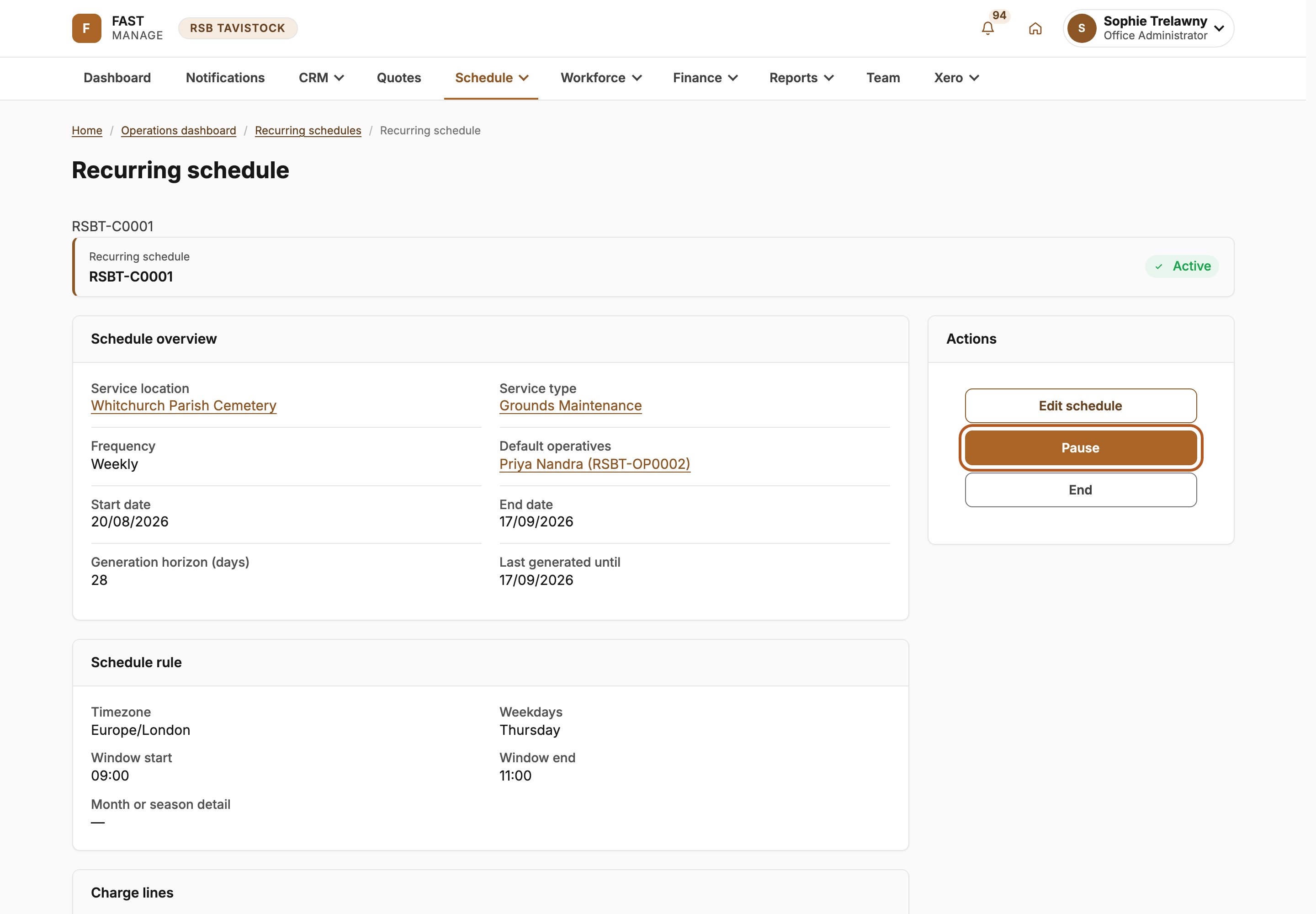The image size is (1316, 914).
Task: Click the Charge lines heading
Action: point(133,893)
